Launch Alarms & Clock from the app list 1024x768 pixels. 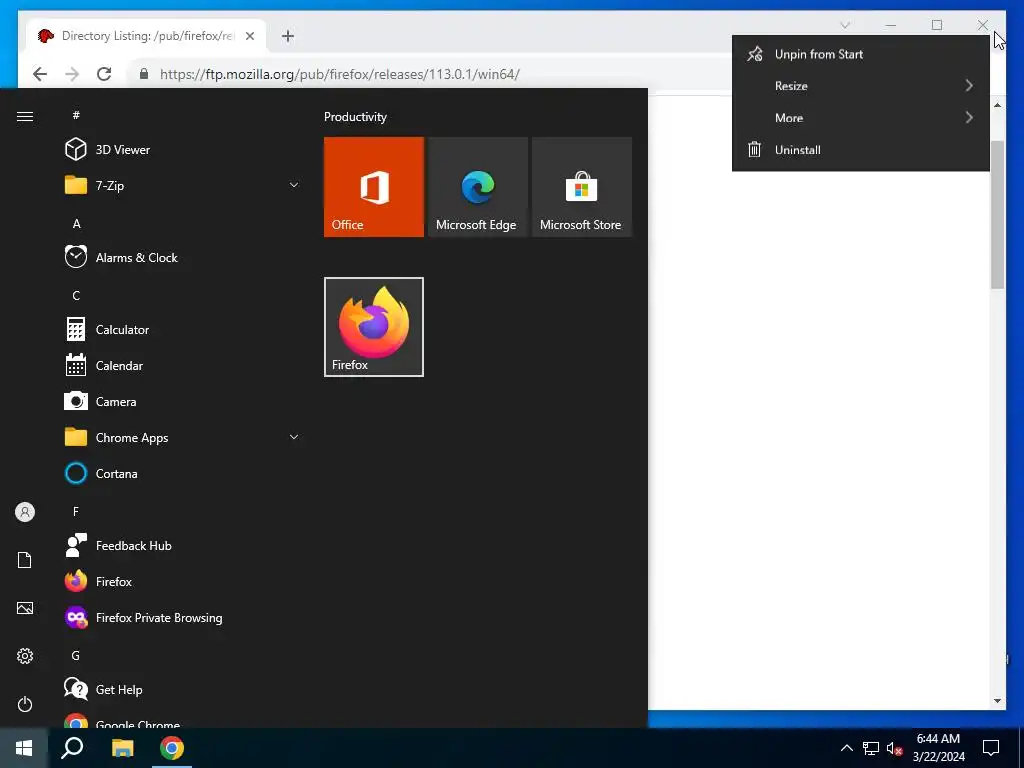pos(183,257)
